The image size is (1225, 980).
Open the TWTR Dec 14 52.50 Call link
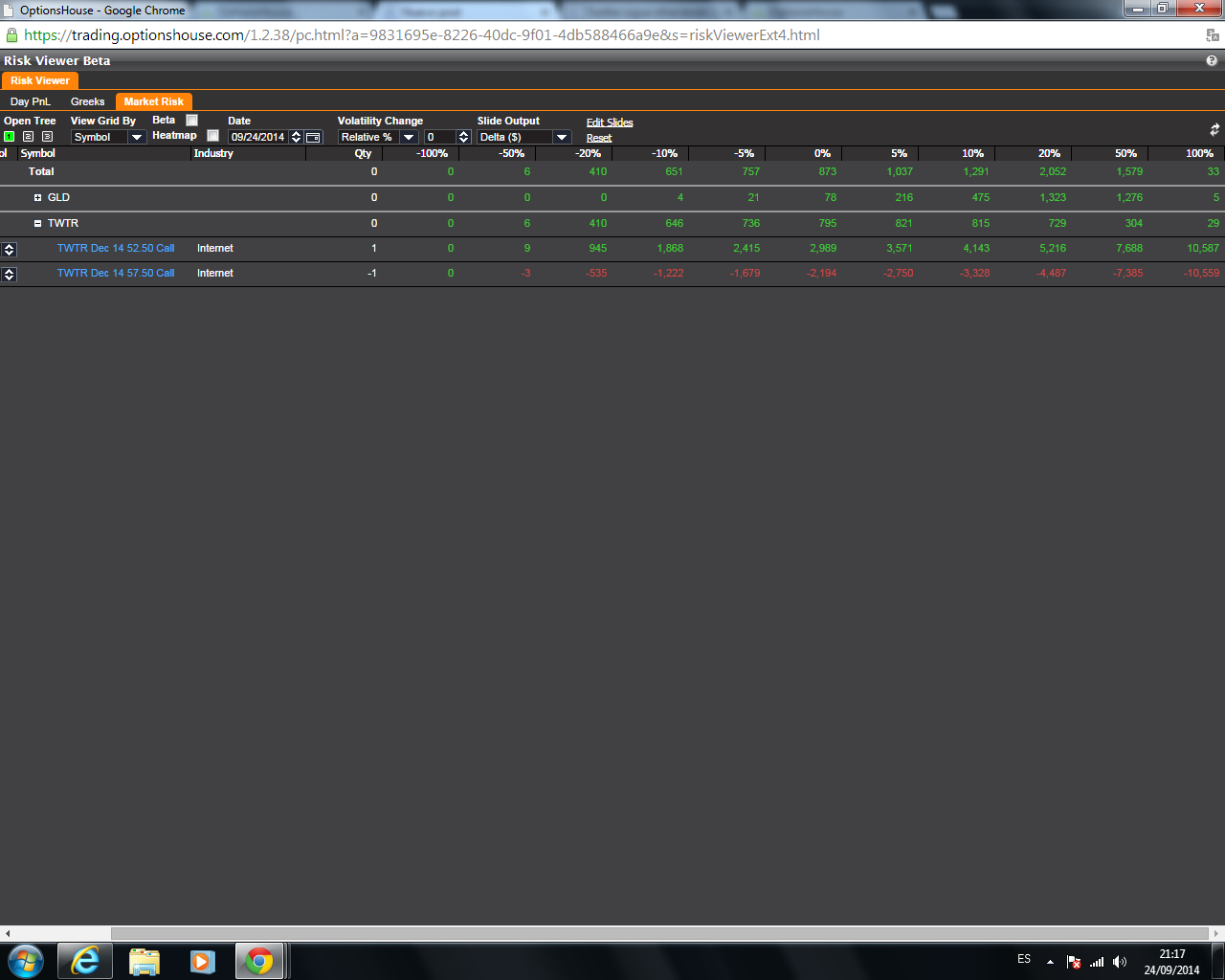pos(116,249)
